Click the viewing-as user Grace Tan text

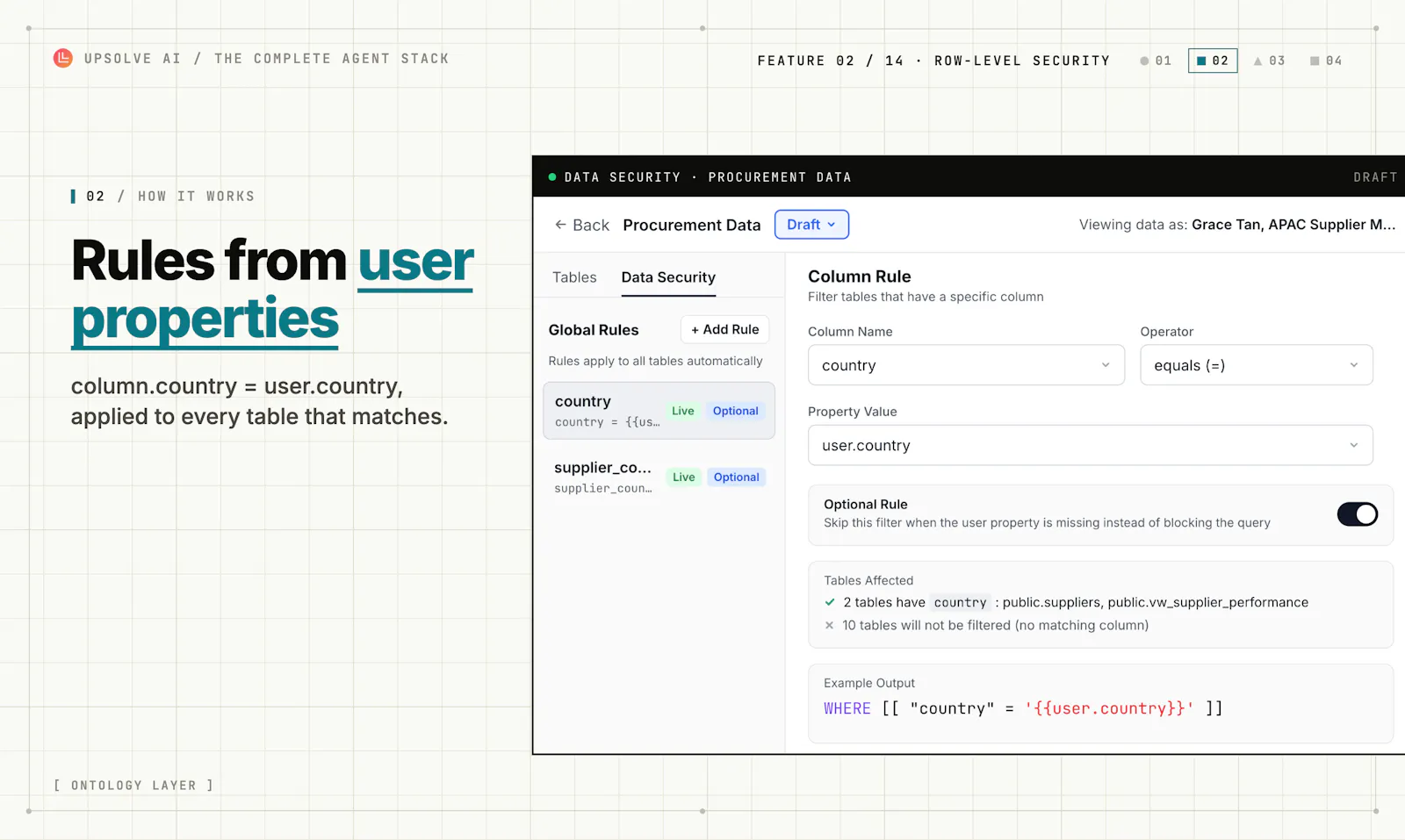[x=1293, y=225]
